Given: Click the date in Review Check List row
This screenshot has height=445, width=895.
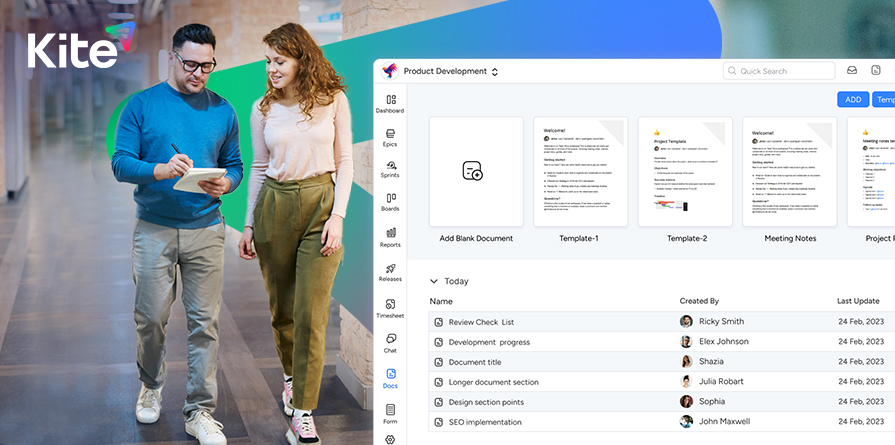Looking at the screenshot, I should coord(861,321).
